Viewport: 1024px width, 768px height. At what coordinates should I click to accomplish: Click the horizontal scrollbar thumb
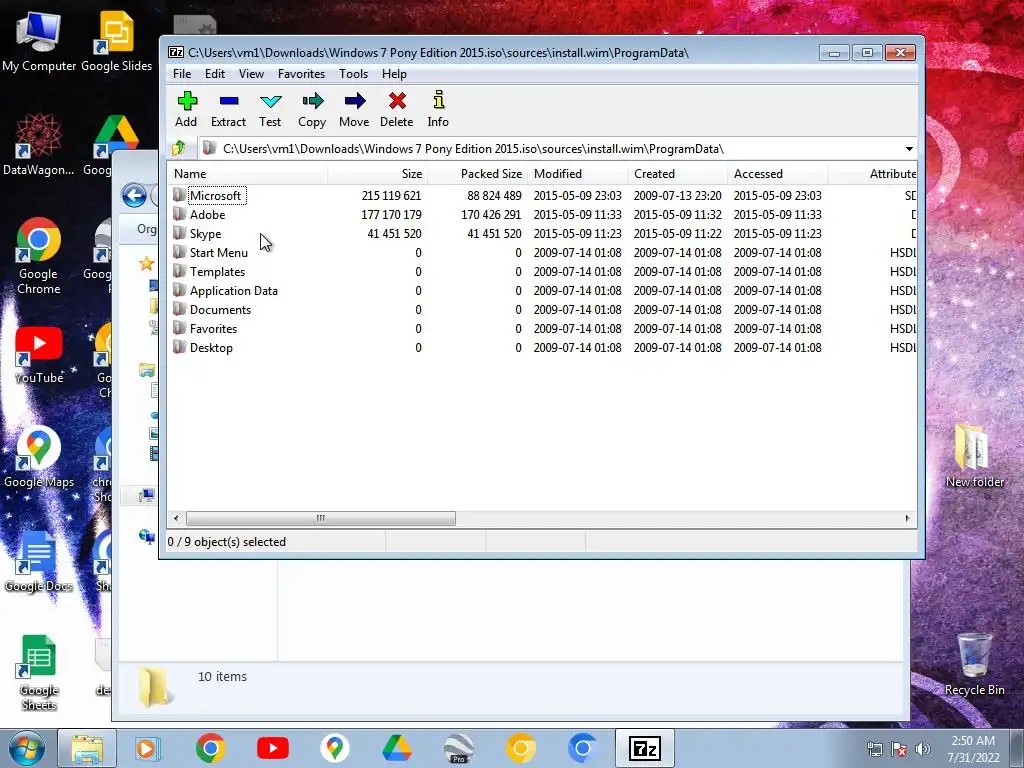click(x=321, y=518)
